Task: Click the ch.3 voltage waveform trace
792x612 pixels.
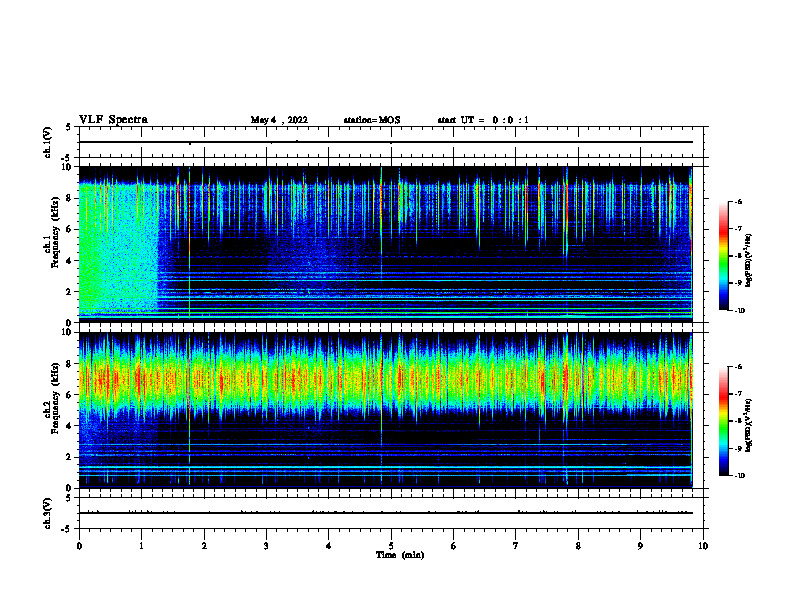Action: [x=386, y=513]
